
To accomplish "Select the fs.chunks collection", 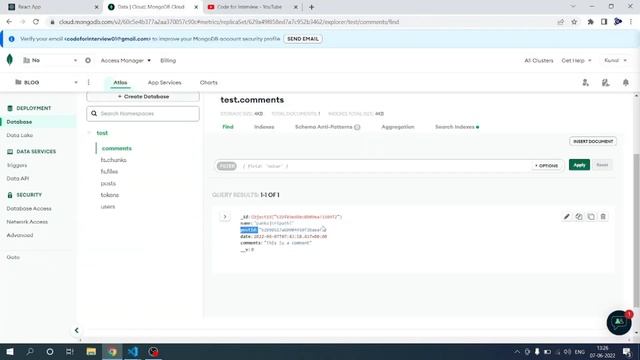I will [113, 160].
